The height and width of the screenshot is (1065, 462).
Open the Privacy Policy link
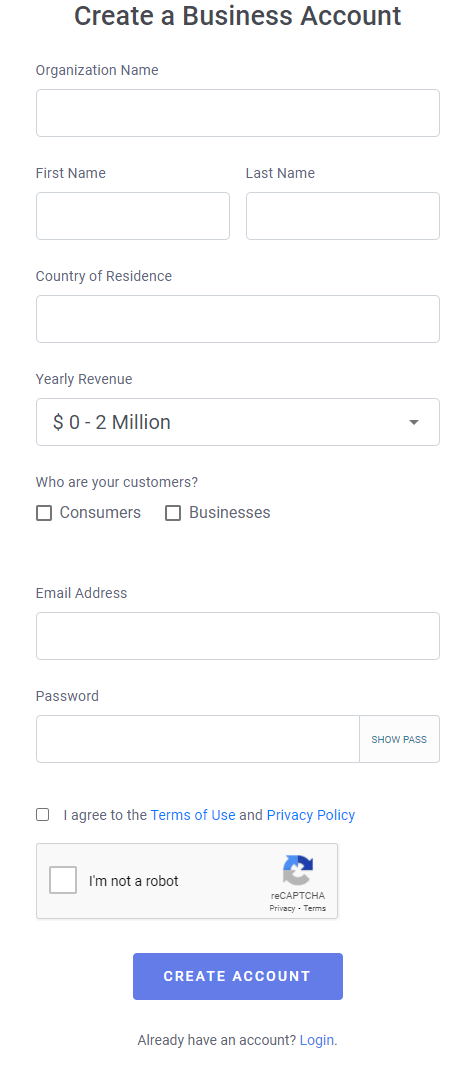tap(310, 815)
